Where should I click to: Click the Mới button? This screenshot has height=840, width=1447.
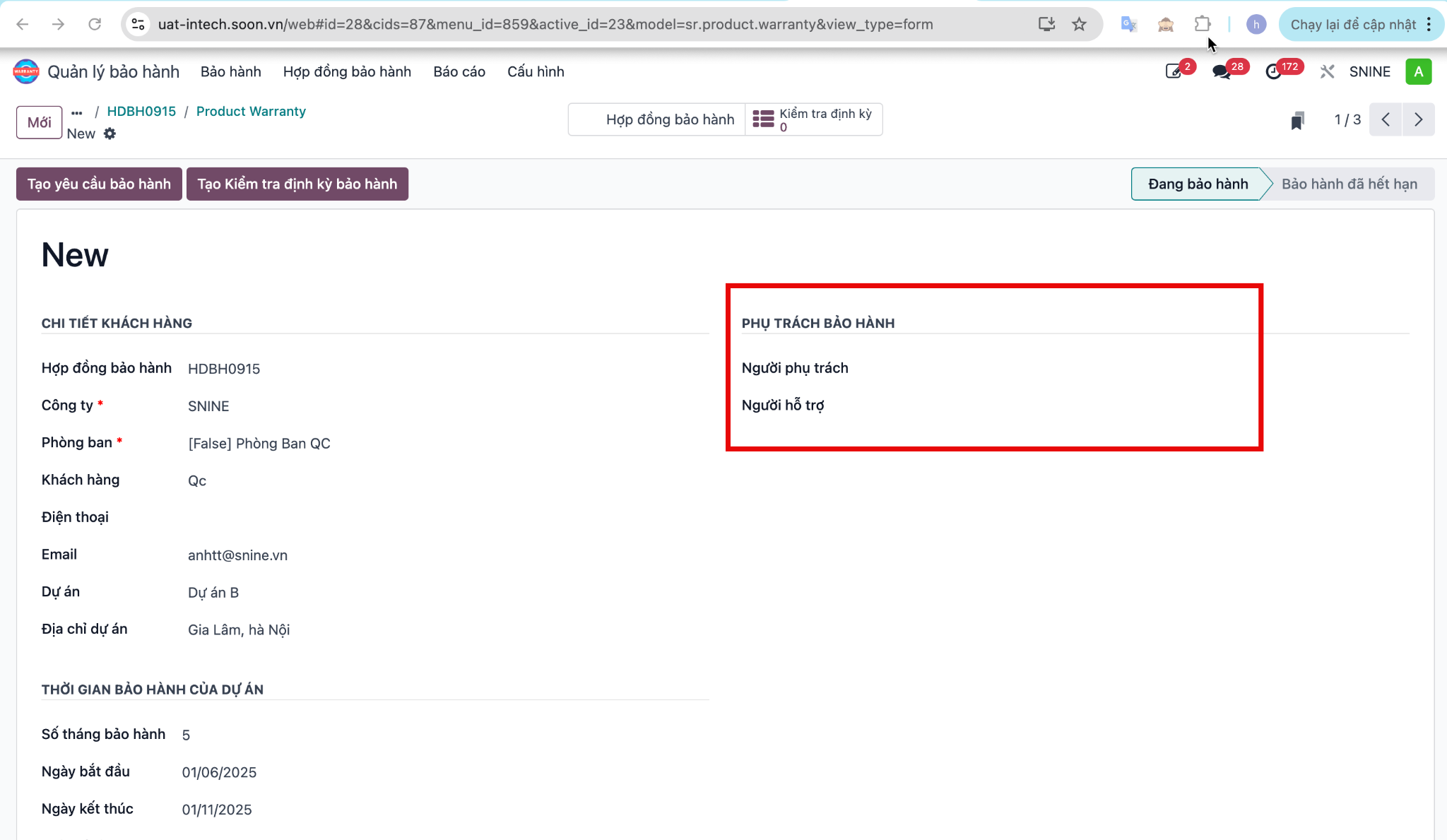pos(40,122)
